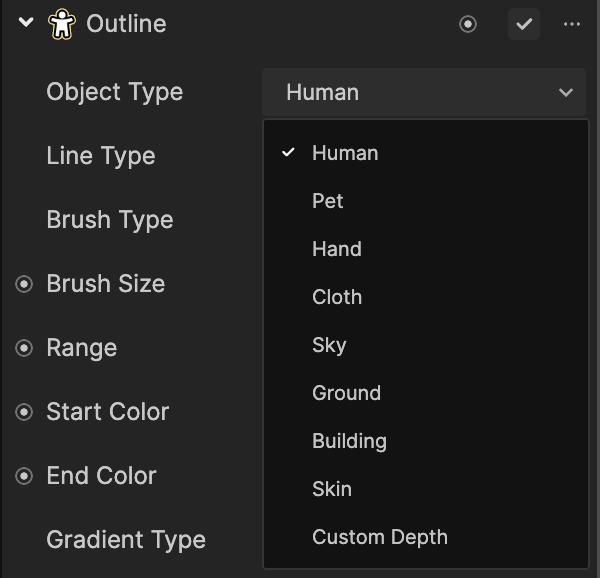Choose Skin in the dropdown menu
This screenshot has width=600, height=578.
click(426, 489)
